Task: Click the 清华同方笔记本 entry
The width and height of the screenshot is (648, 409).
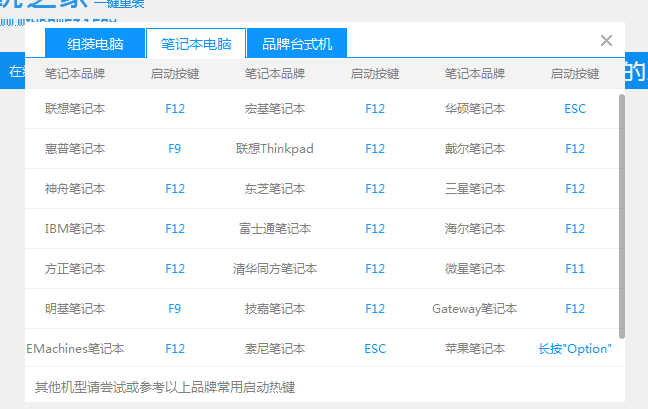Action: tap(275, 269)
